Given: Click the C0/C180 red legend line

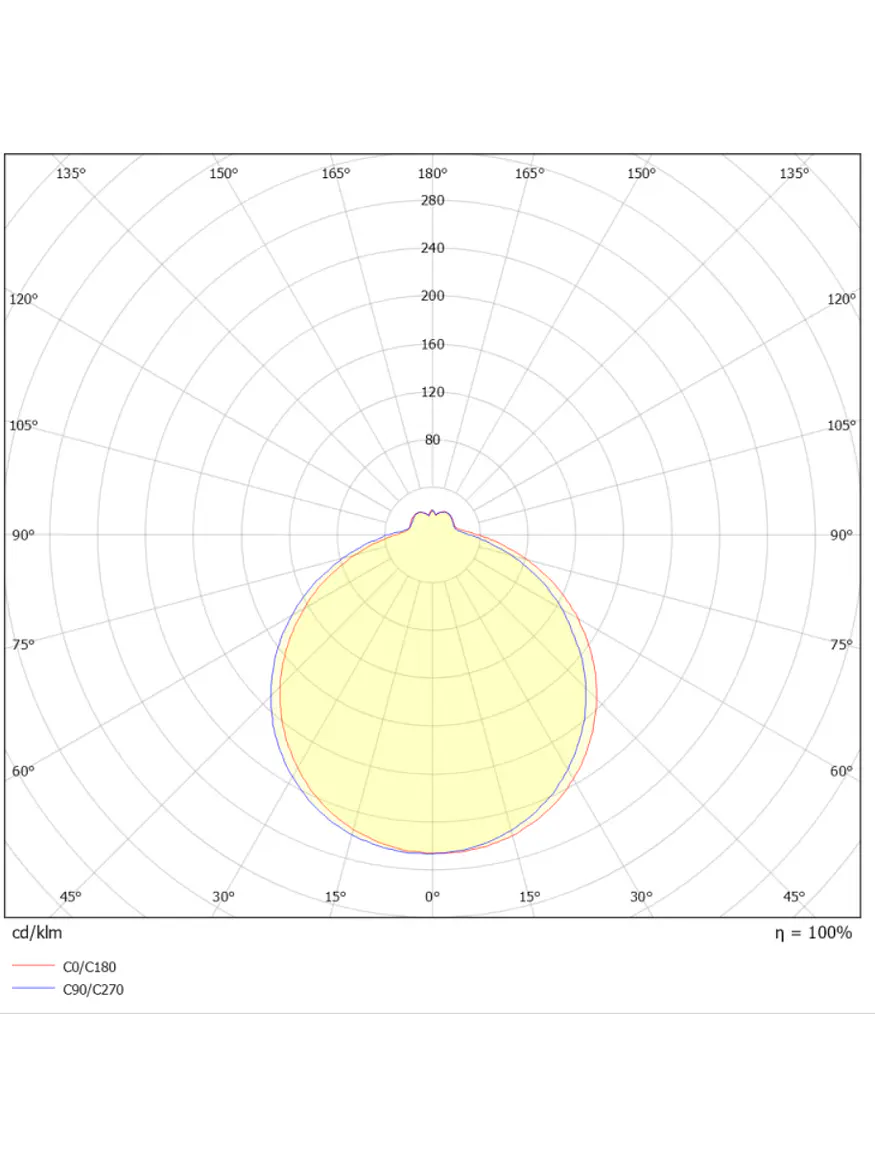Looking at the screenshot, I should tap(32, 964).
